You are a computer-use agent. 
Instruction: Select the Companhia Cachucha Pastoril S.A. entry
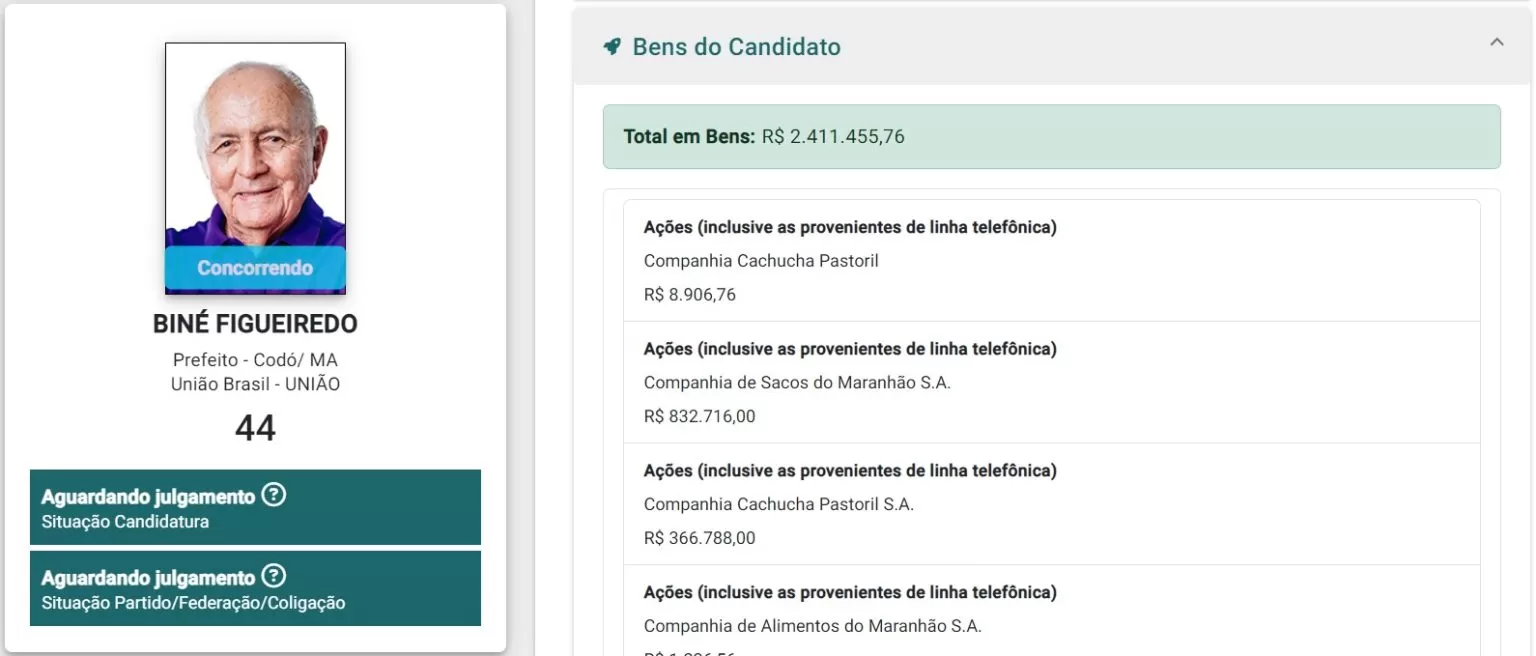coord(779,505)
